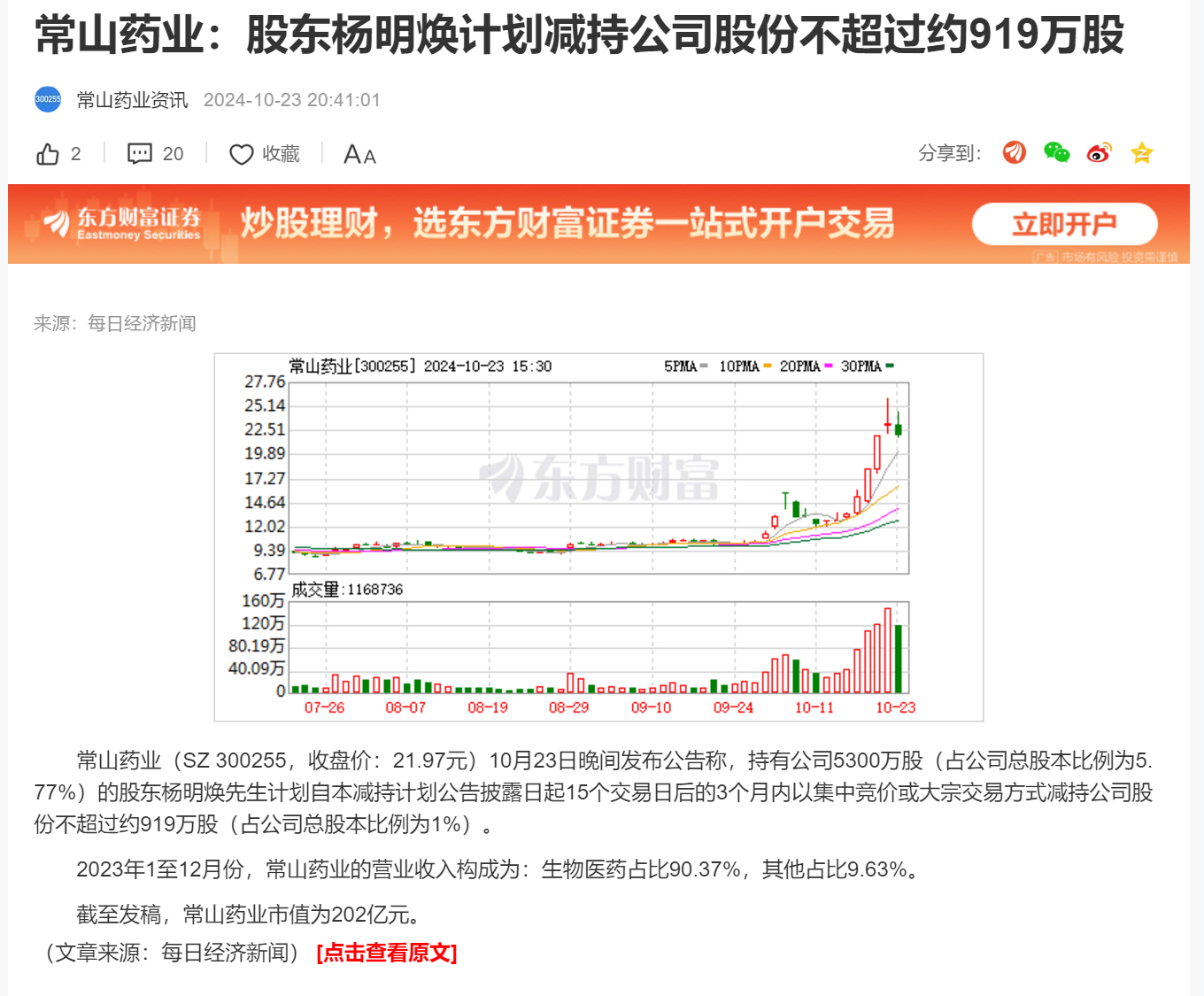Screen dimensions: 1204x996
Task: Click the 常山药业 candlestick chart image
Action: (x=598, y=478)
